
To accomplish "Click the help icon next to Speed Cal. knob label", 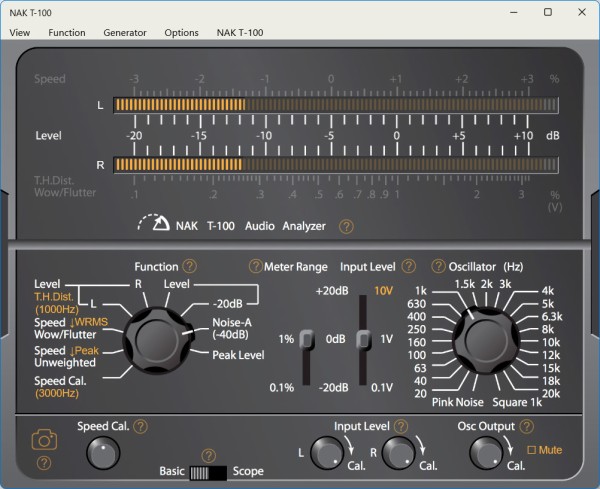I will pyautogui.click(x=140, y=426).
